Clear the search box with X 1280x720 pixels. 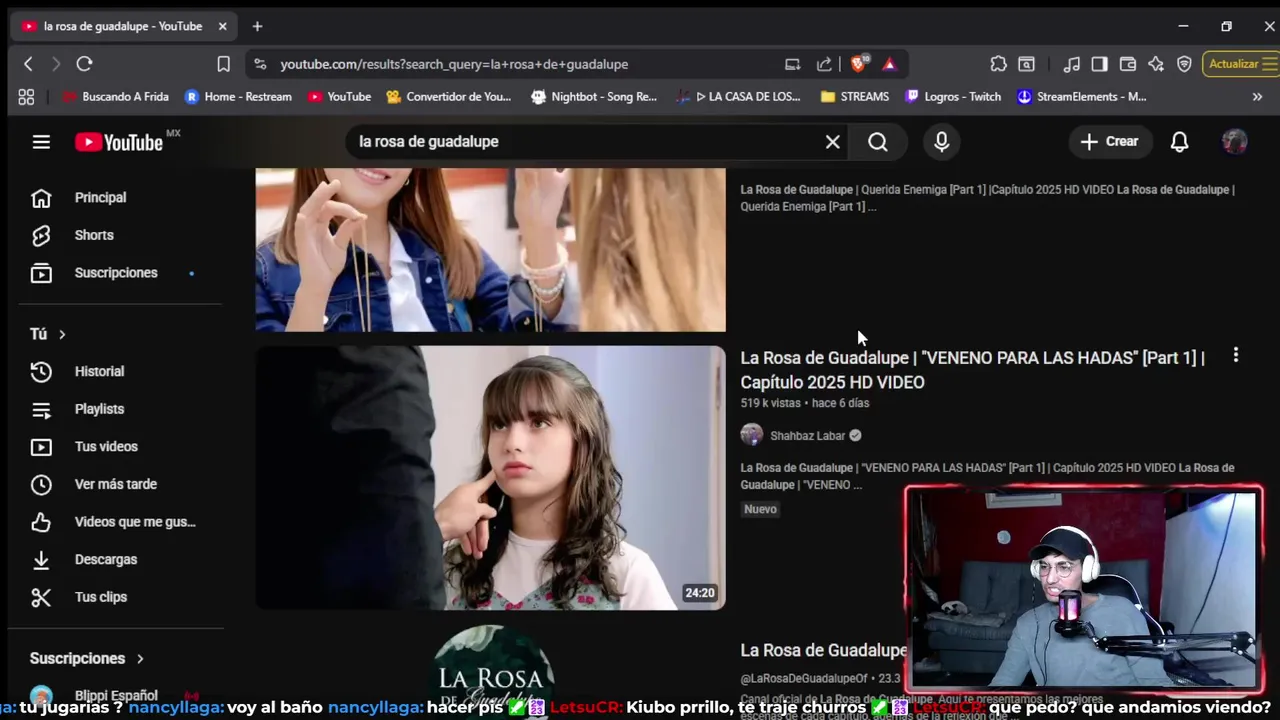tap(832, 142)
